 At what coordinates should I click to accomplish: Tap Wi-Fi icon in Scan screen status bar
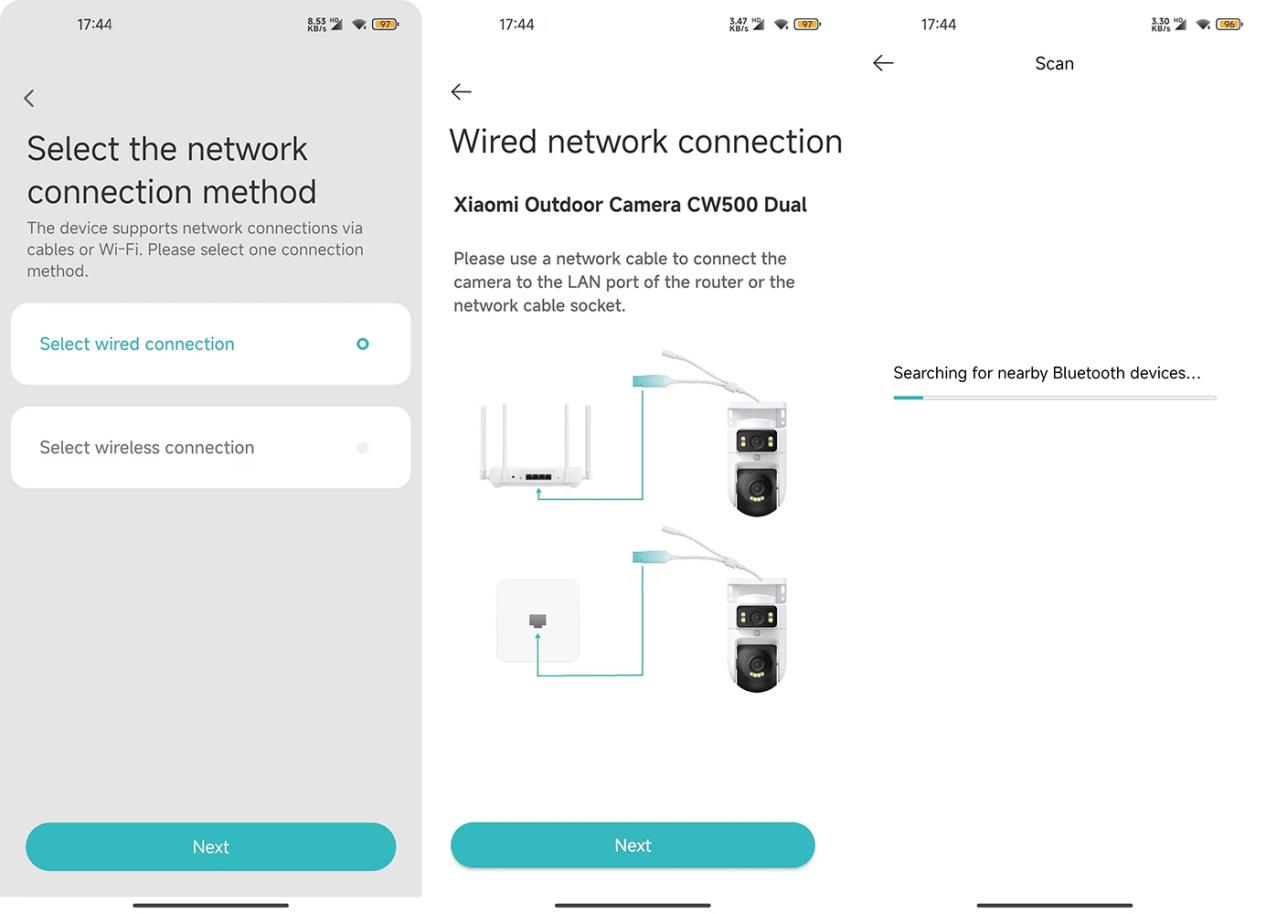(1203, 24)
